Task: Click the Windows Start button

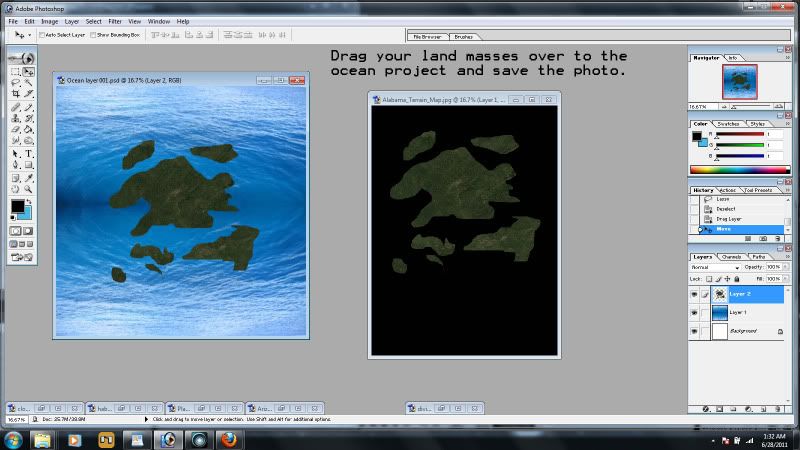Action: pyautogui.click(x=13, y=438)
